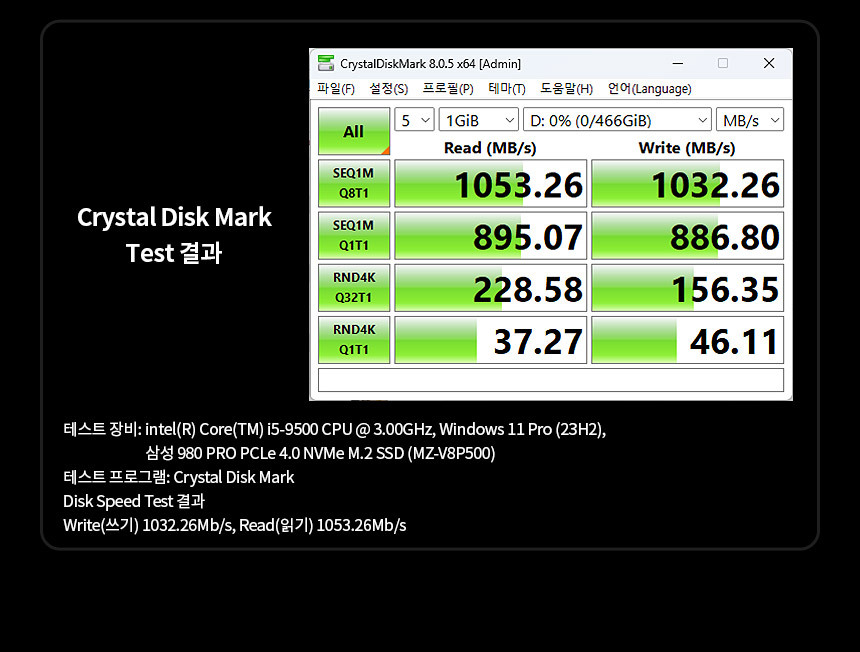Change the MB/s unit dropdown
The height and width of the screenshot is (652, 860).
[x=749, y=120]
